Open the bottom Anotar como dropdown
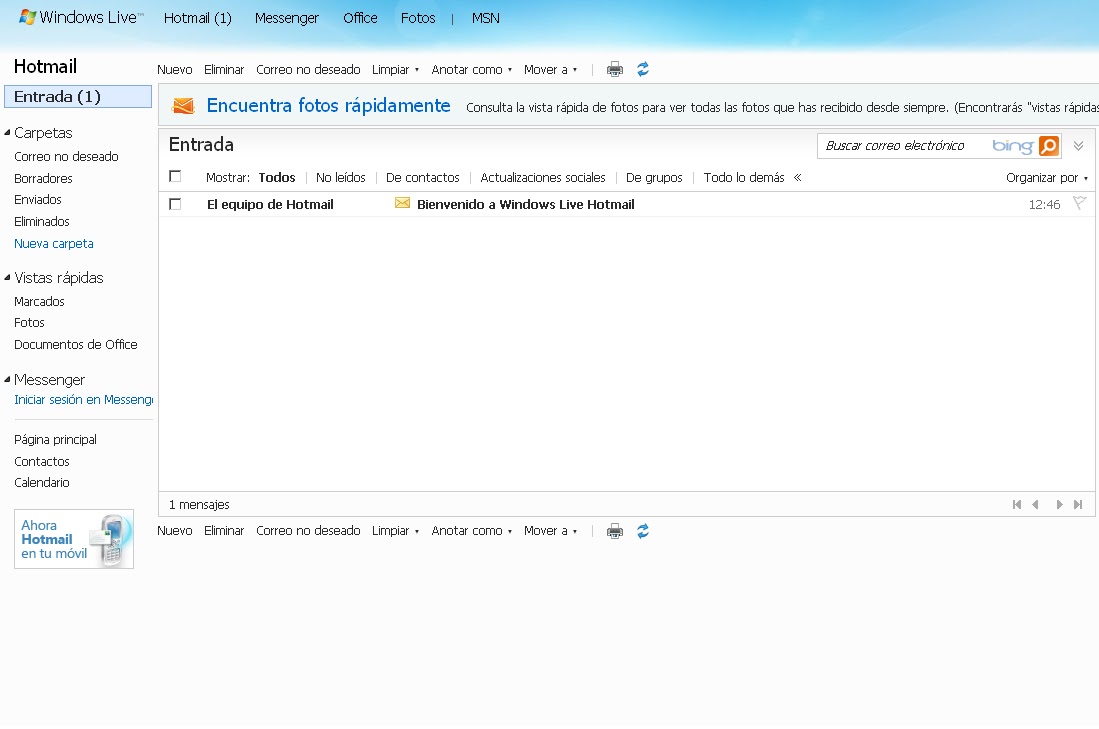This screenshot has height=729, width=1099. point(472,531)
